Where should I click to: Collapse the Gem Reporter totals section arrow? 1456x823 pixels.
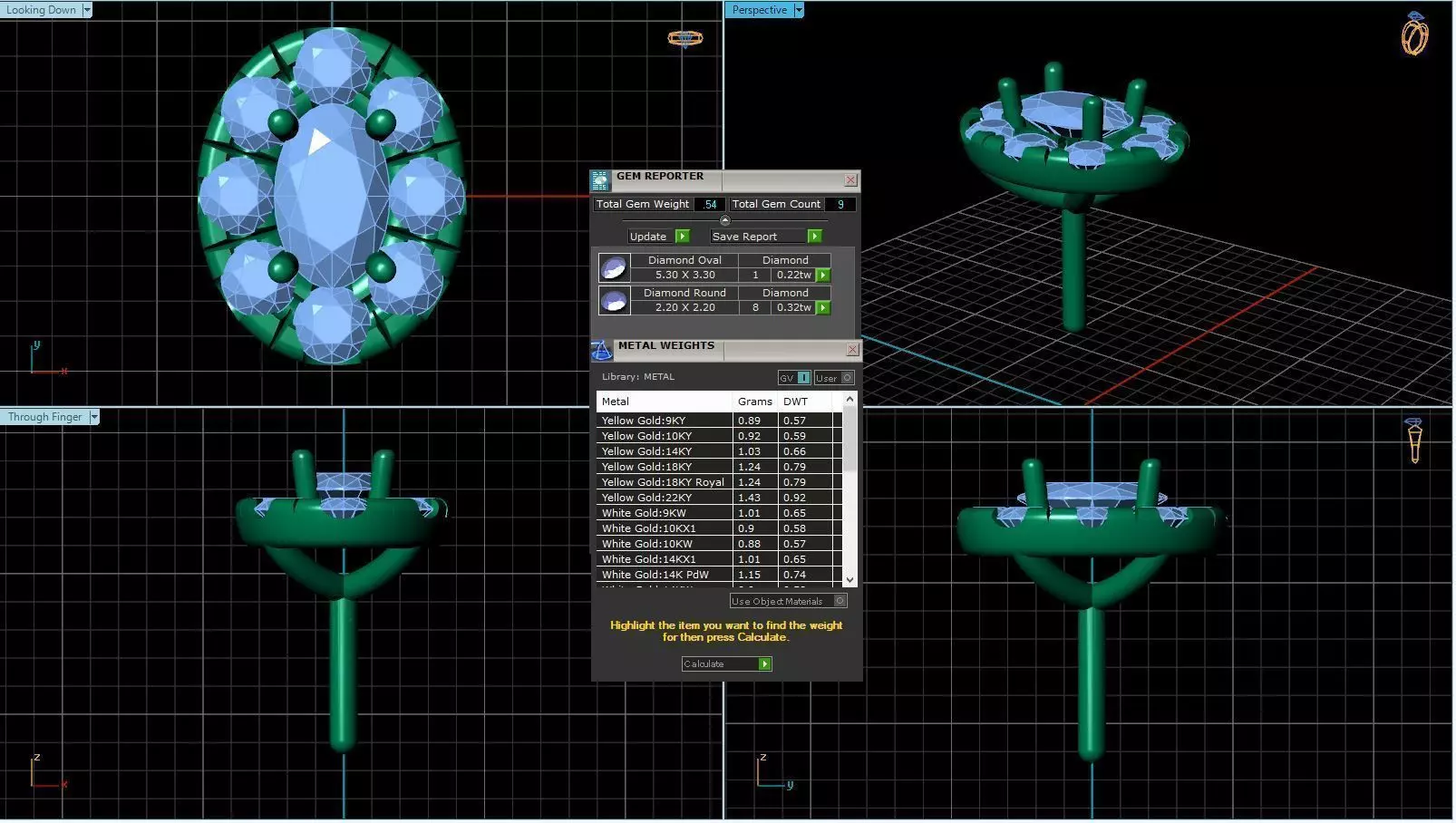coord(724,220)
